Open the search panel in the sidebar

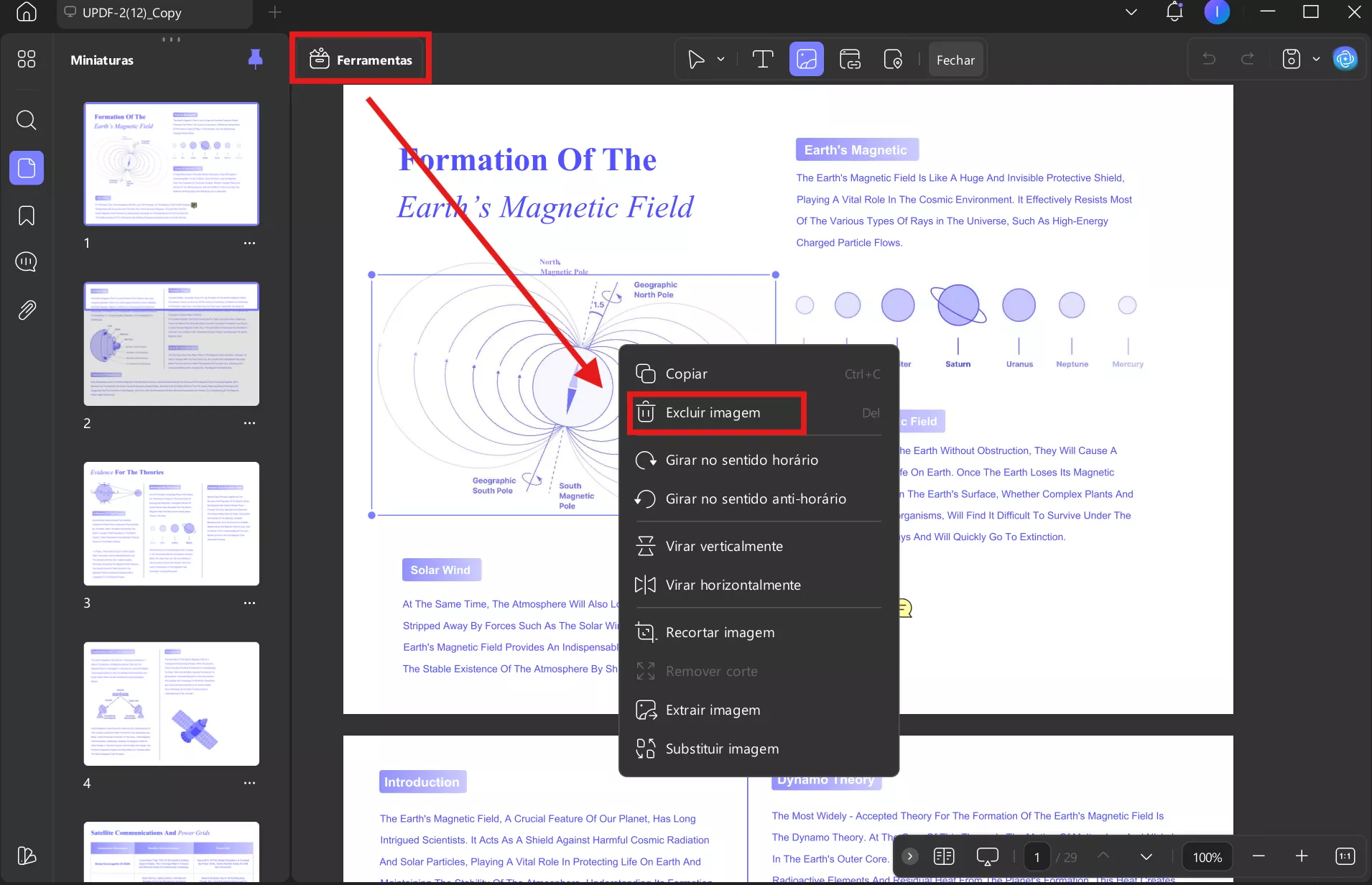coord(27,119)
